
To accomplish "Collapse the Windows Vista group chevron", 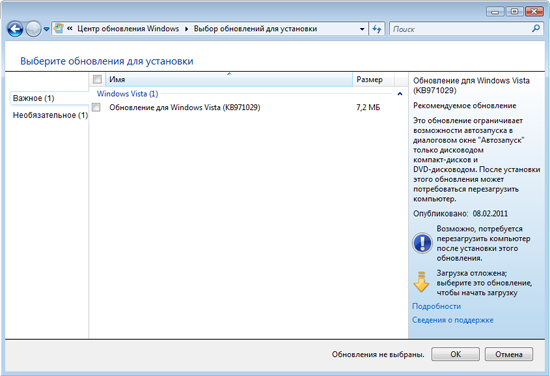I will (400, 94).
